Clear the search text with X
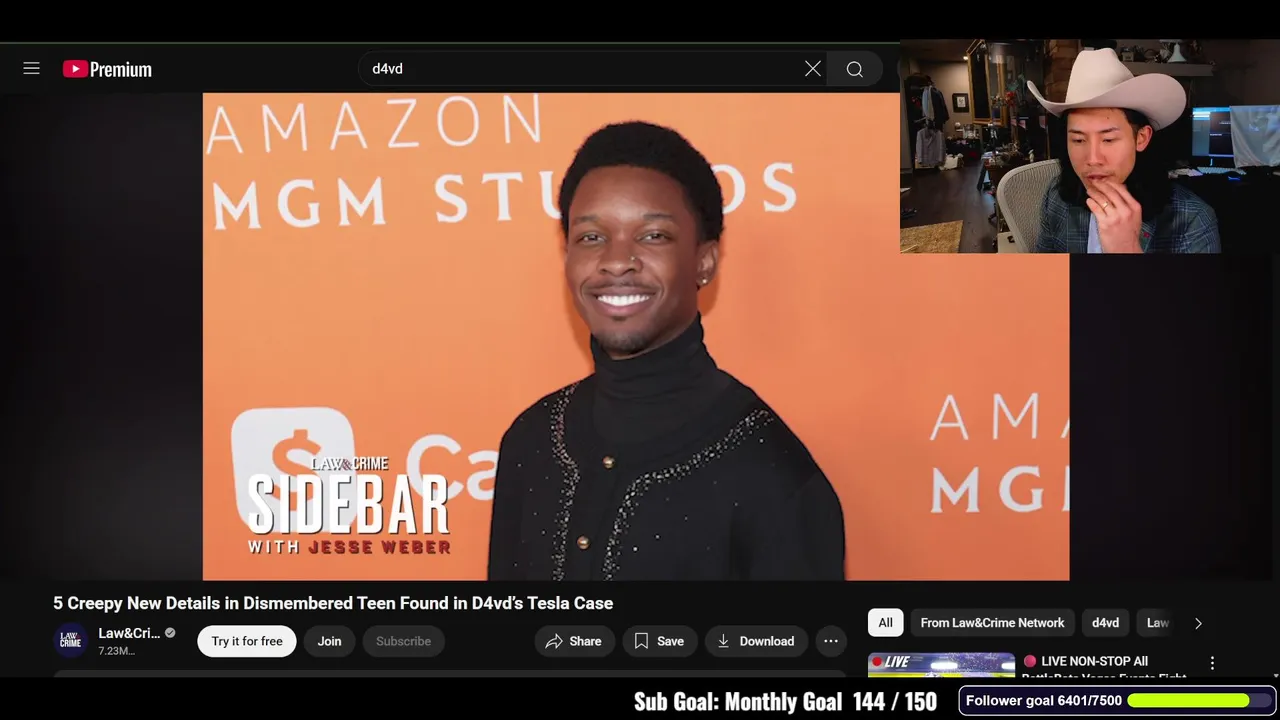Image resolution: width=1280 pixels, height=720 pixels. [813, 69]
